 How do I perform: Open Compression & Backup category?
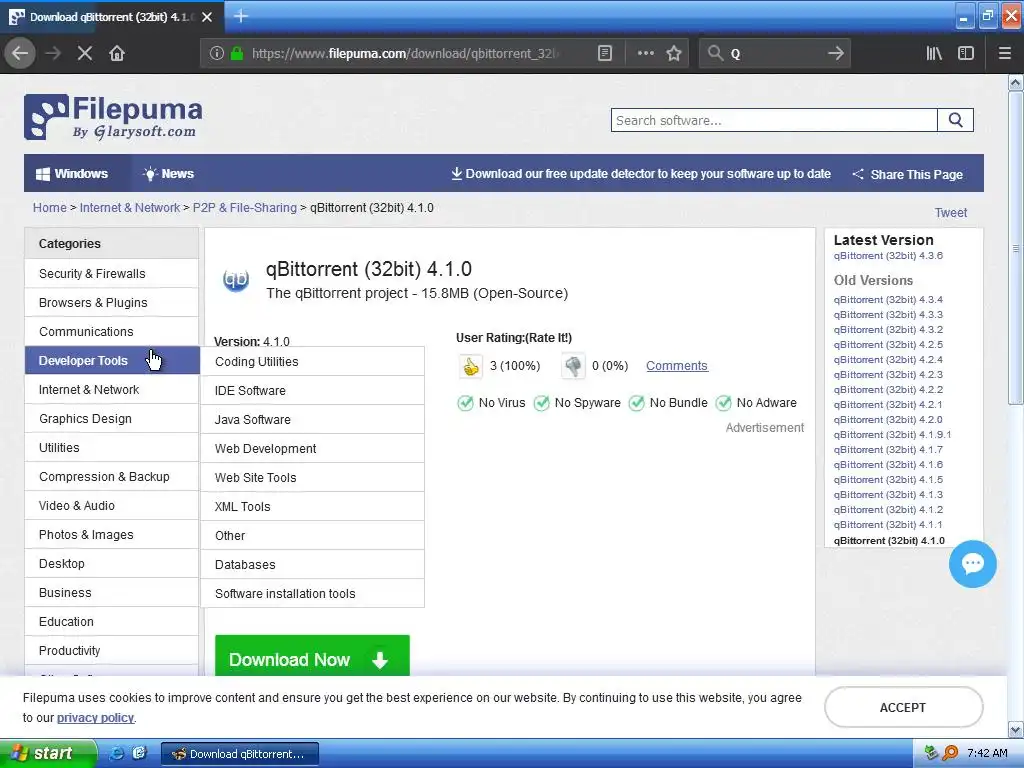pos(112,477)
